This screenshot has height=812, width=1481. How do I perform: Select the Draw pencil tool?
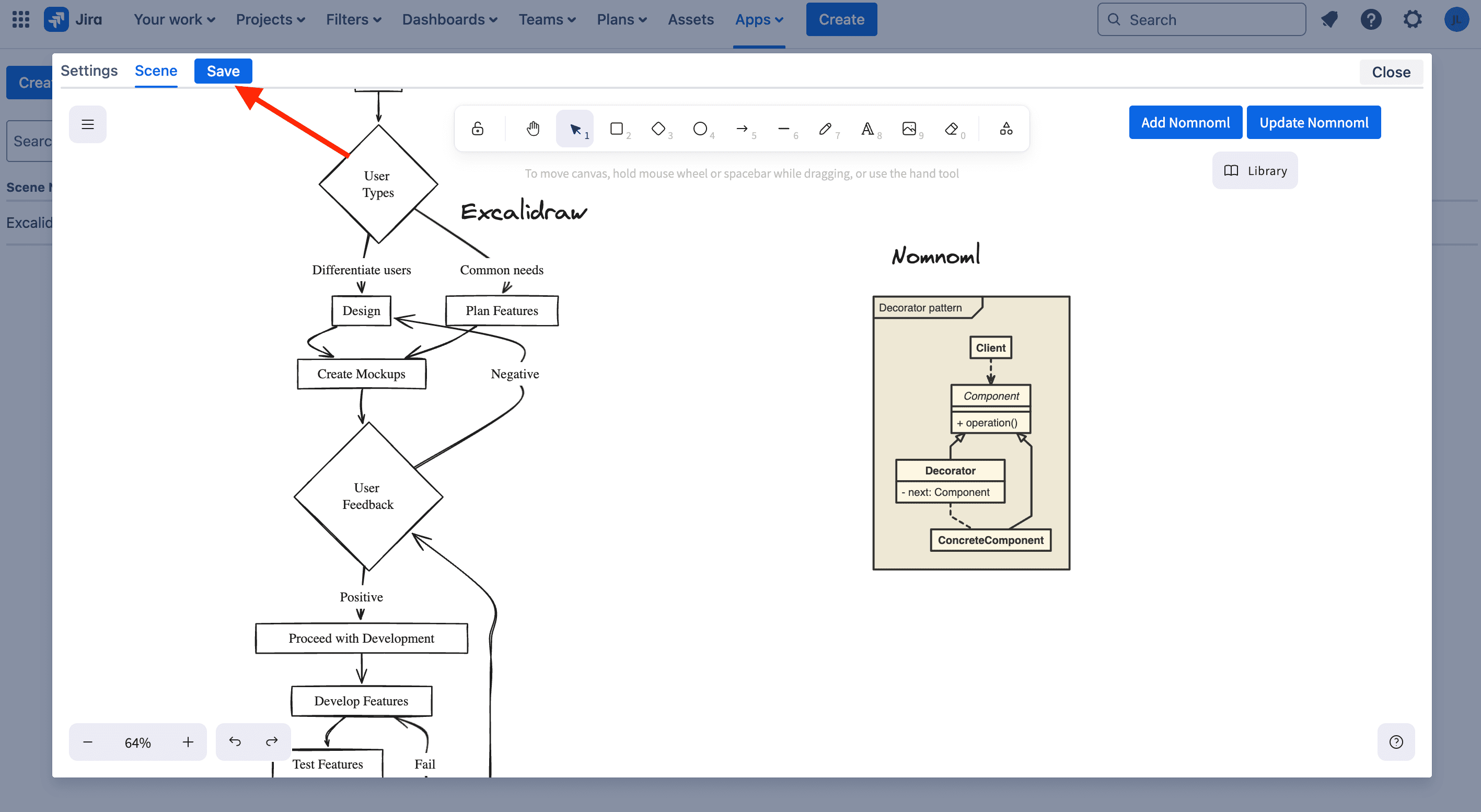click(x=826, y=128)
